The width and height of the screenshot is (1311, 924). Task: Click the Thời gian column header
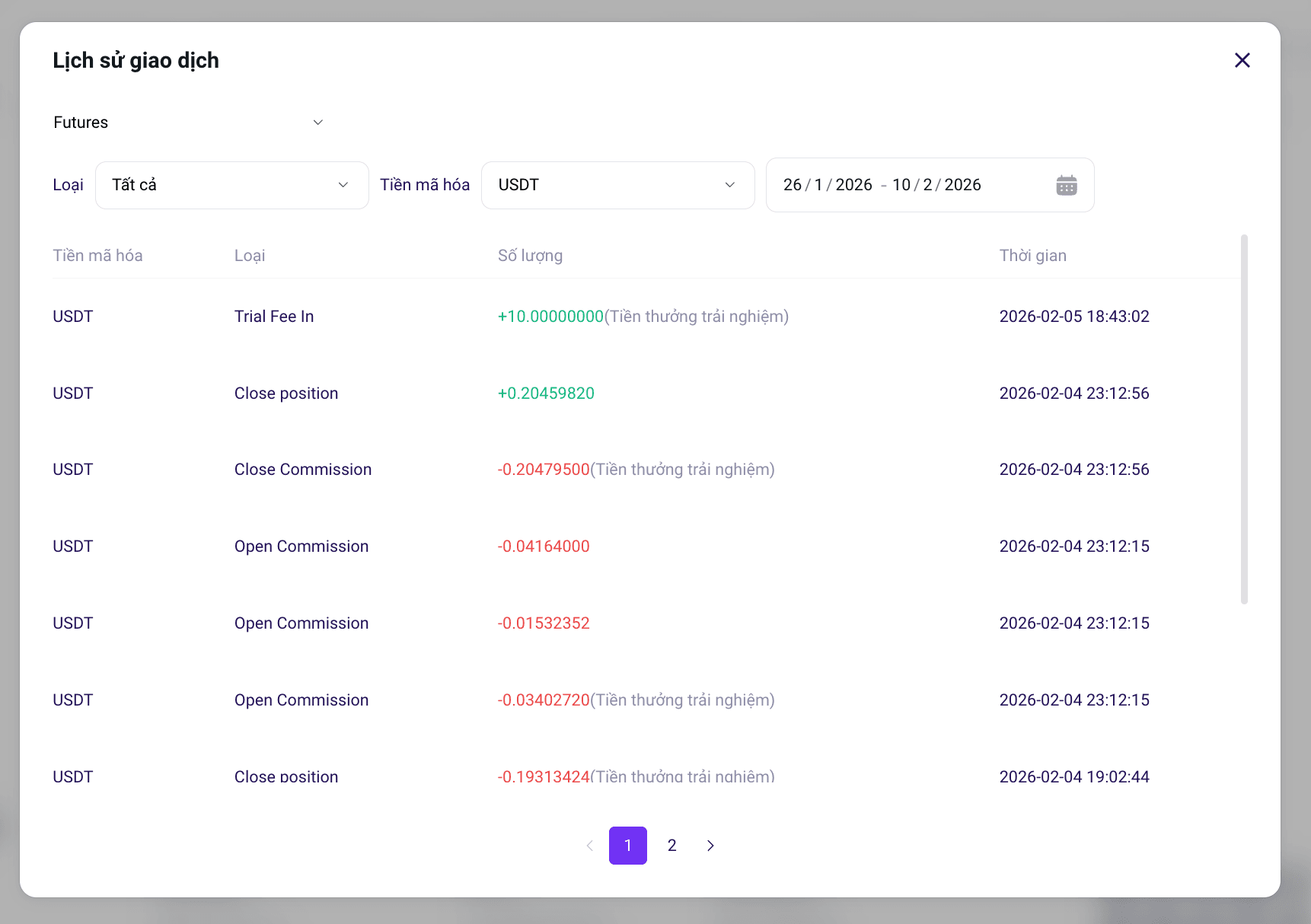point(1032,256)
